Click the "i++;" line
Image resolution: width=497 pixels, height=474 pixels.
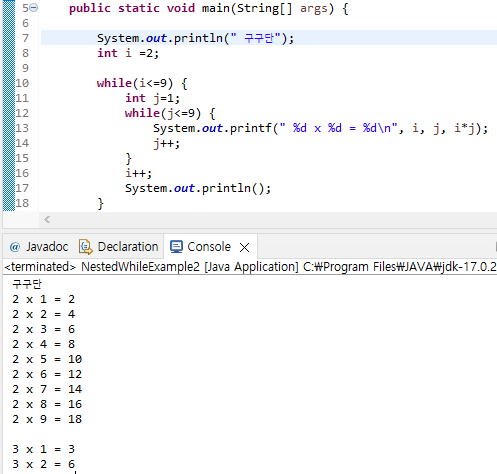(x=138, y=173)
